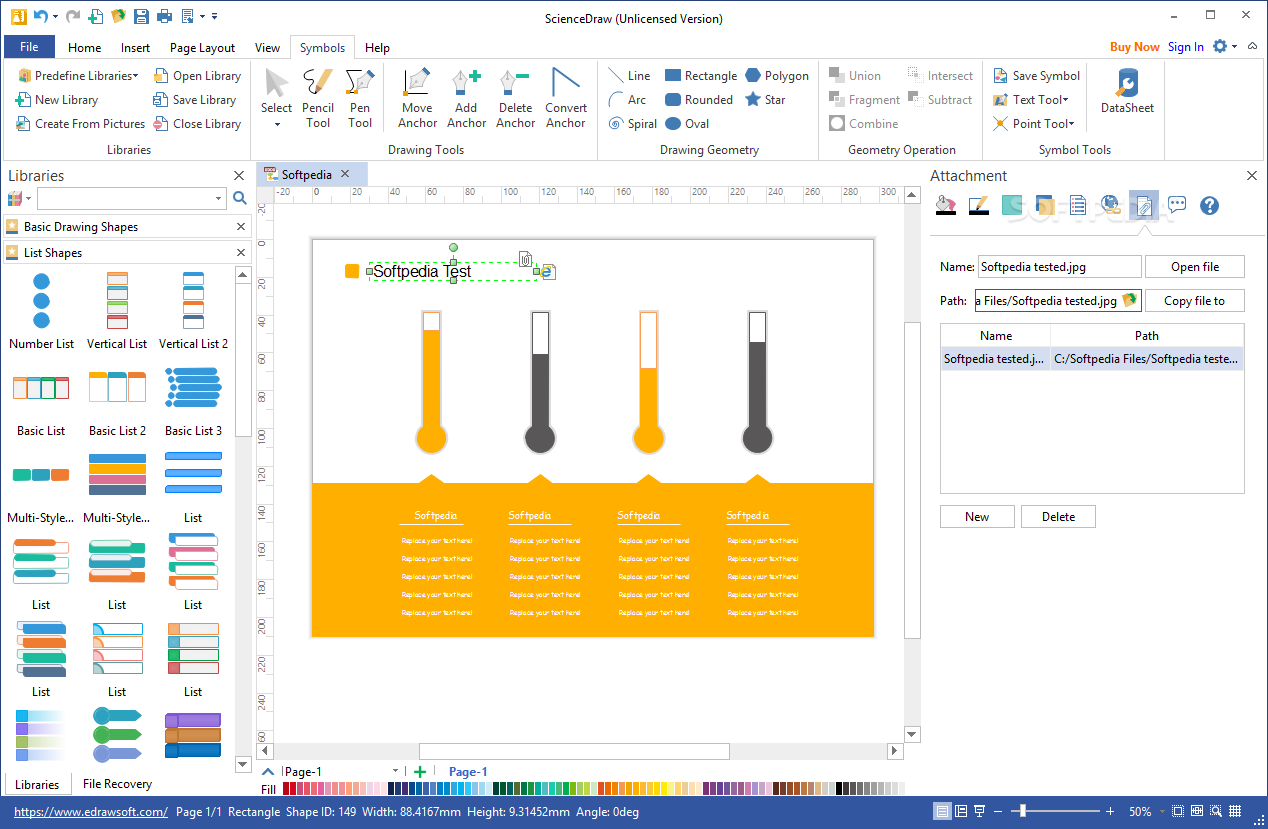Select the Pencil Tool

[318, 99]
